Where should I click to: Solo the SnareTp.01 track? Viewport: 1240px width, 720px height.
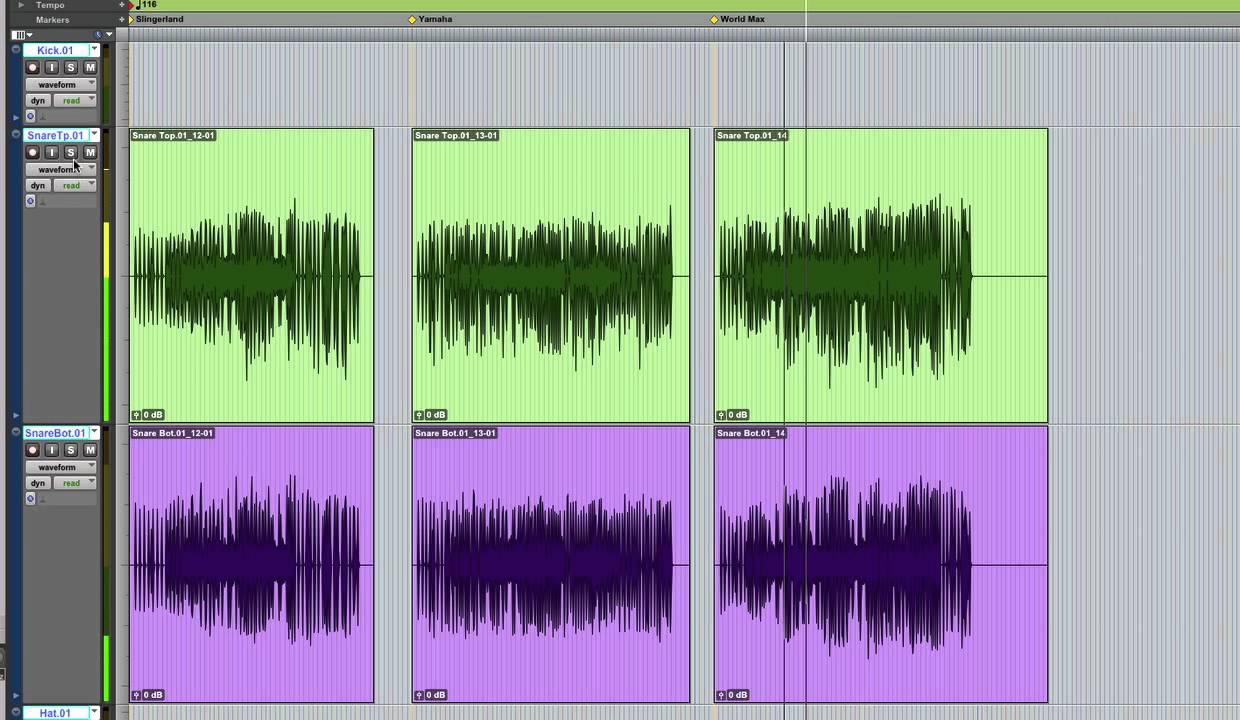pyautogui.click(x=70, y=152)
